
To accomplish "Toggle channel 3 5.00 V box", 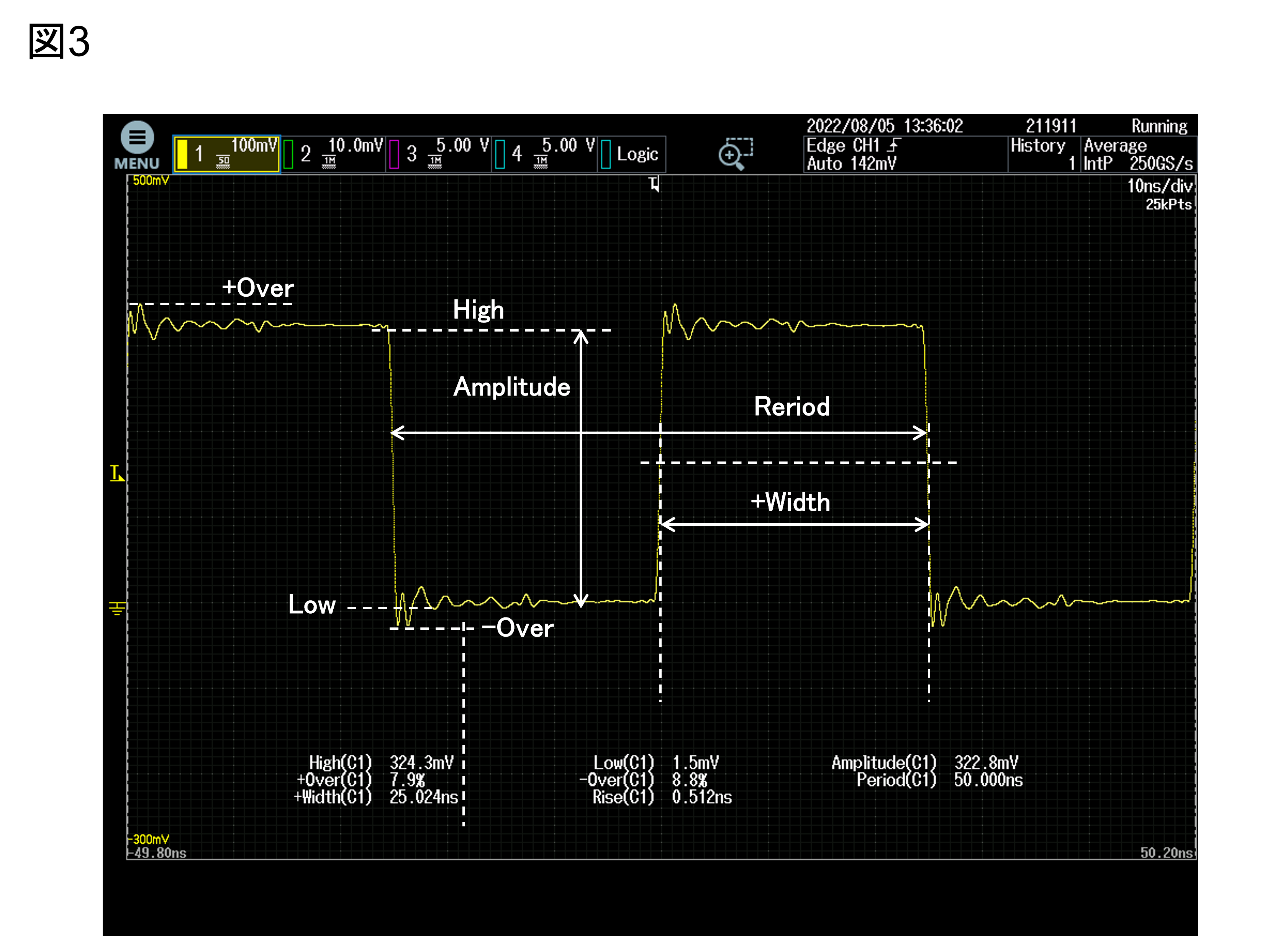I will pyautogui.click(x=439, y=154).
